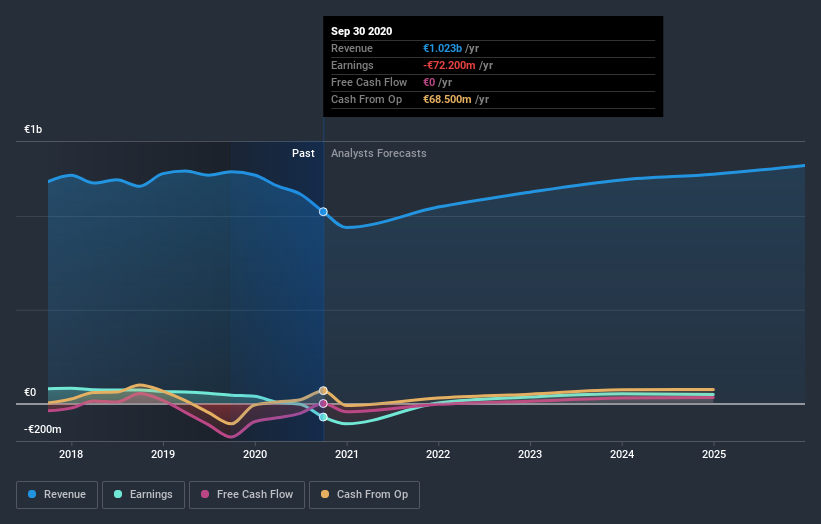Click the Free Cash Flow pink data point marker
The height and width of the screenshot is (524, 821).
(x=323, y=404)
